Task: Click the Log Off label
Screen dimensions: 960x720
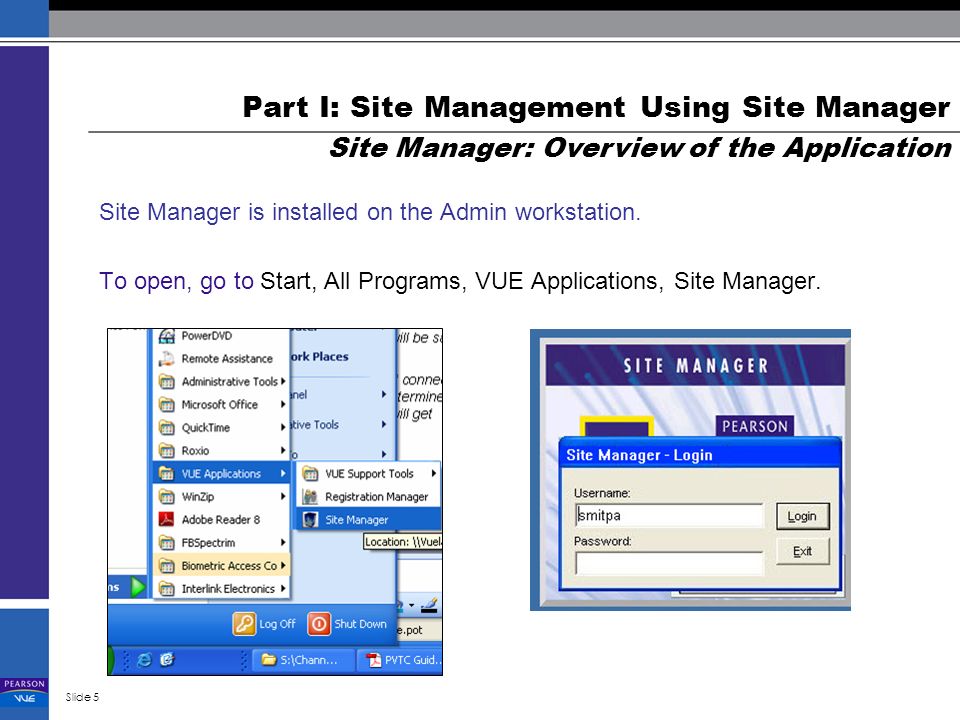Action: pyautogui.click(x=277, y=624)
